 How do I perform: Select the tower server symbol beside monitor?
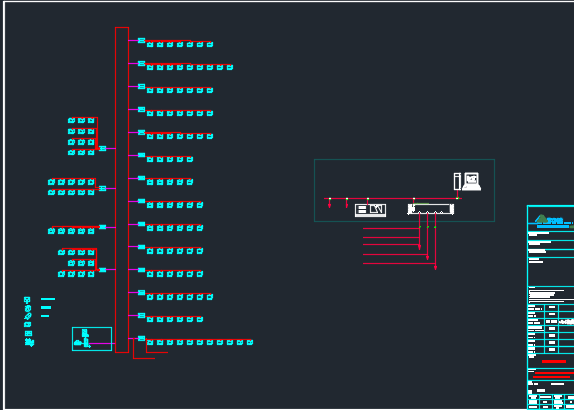457,182
